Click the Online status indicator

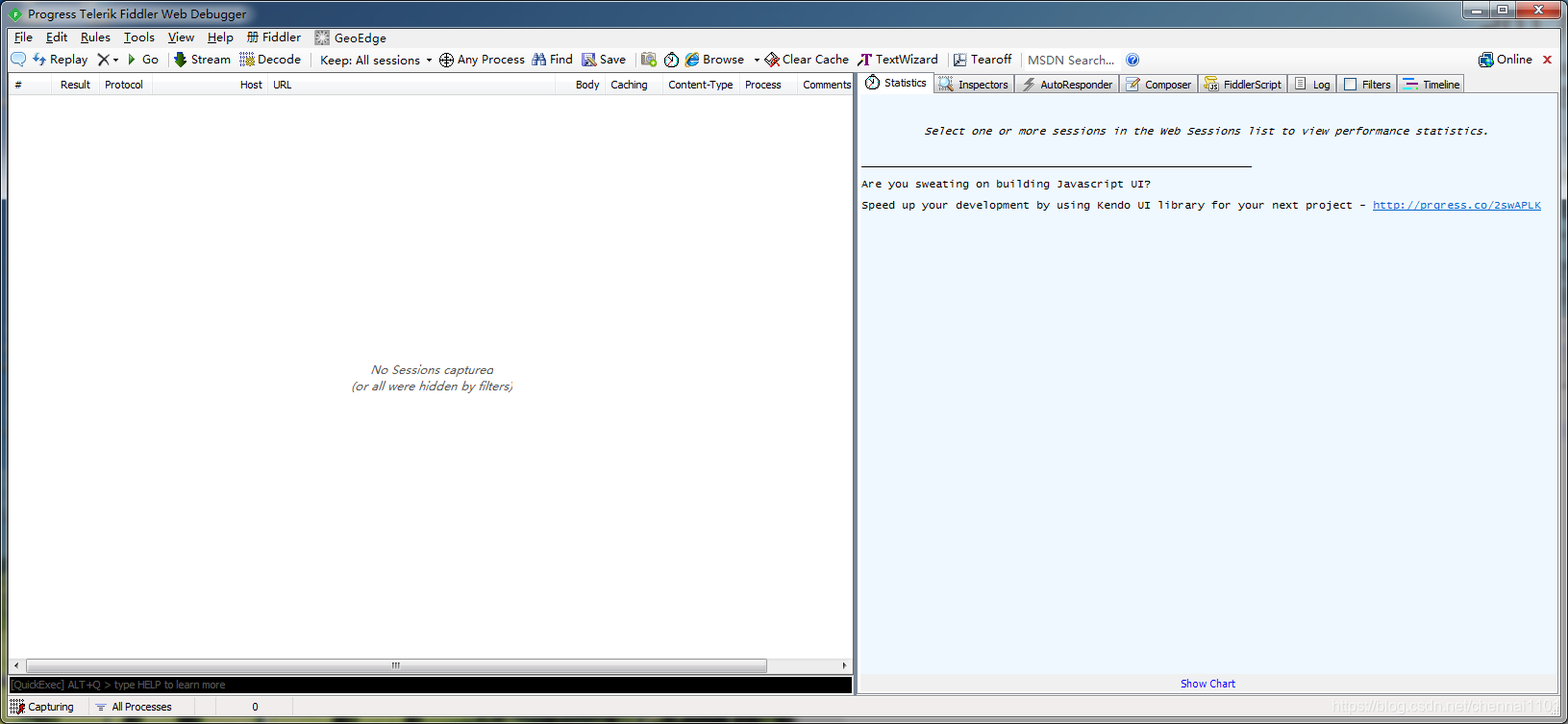pyautogui.click(x=1506, y=60)
